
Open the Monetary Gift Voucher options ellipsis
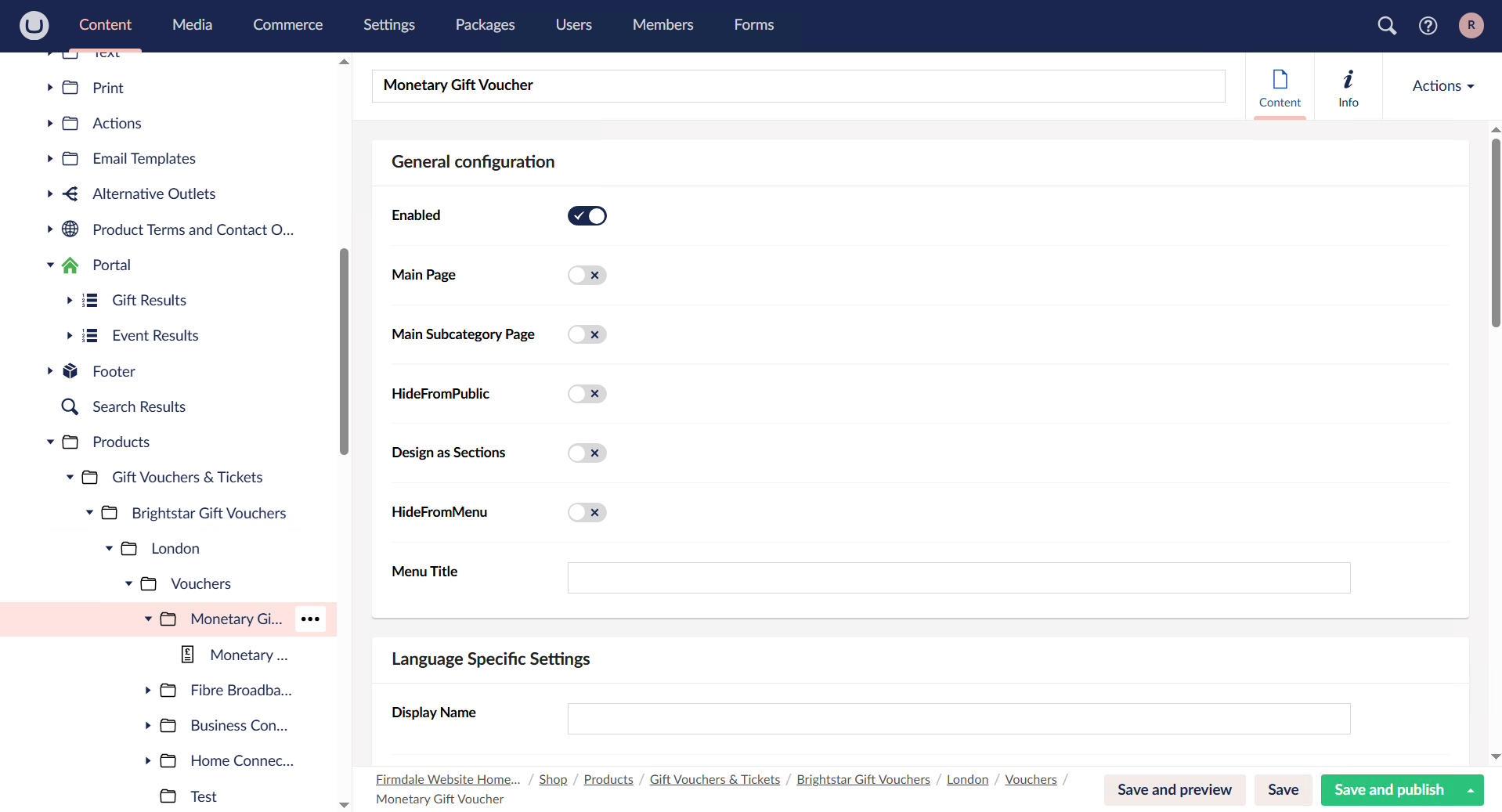[x=310, y=619]
